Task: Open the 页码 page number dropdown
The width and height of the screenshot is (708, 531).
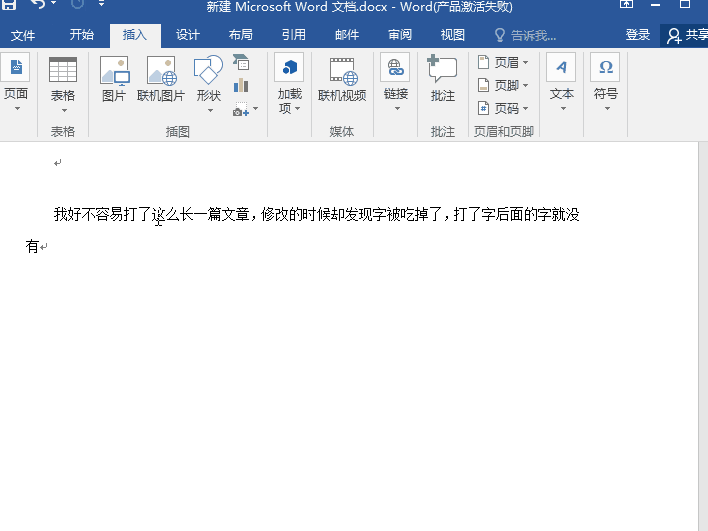Action: click(503, 108)
